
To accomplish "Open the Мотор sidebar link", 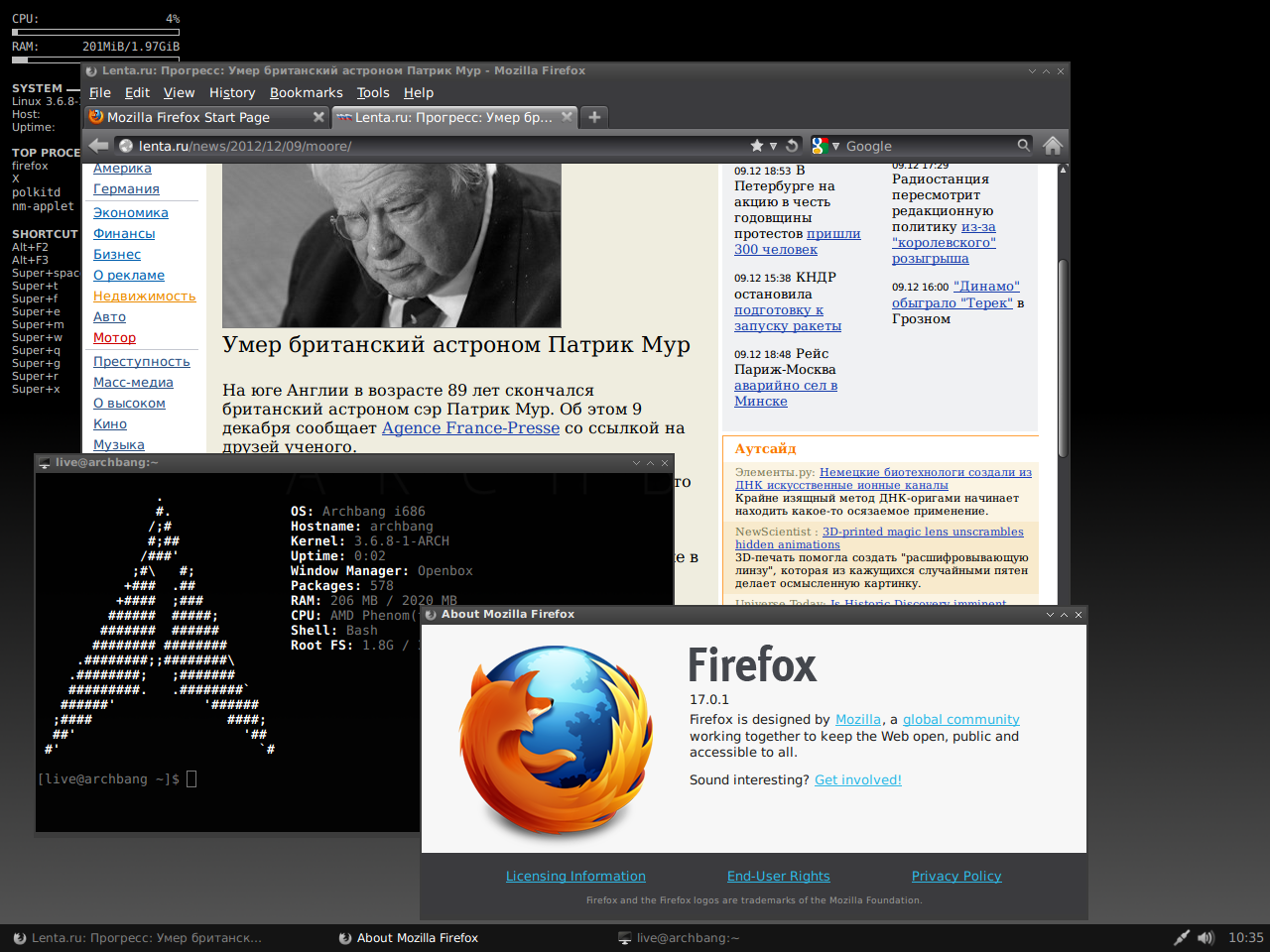I will [x=114, y=338].
